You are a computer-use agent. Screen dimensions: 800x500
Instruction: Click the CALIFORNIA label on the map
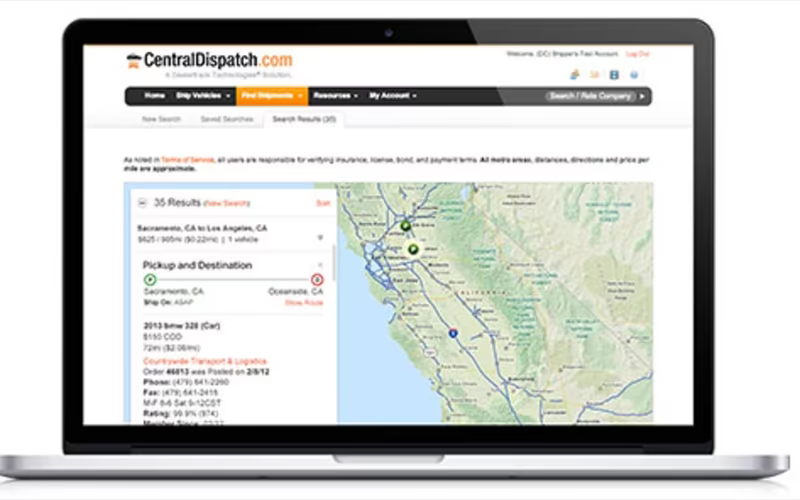pyautogui.click(x=481, y=293)
